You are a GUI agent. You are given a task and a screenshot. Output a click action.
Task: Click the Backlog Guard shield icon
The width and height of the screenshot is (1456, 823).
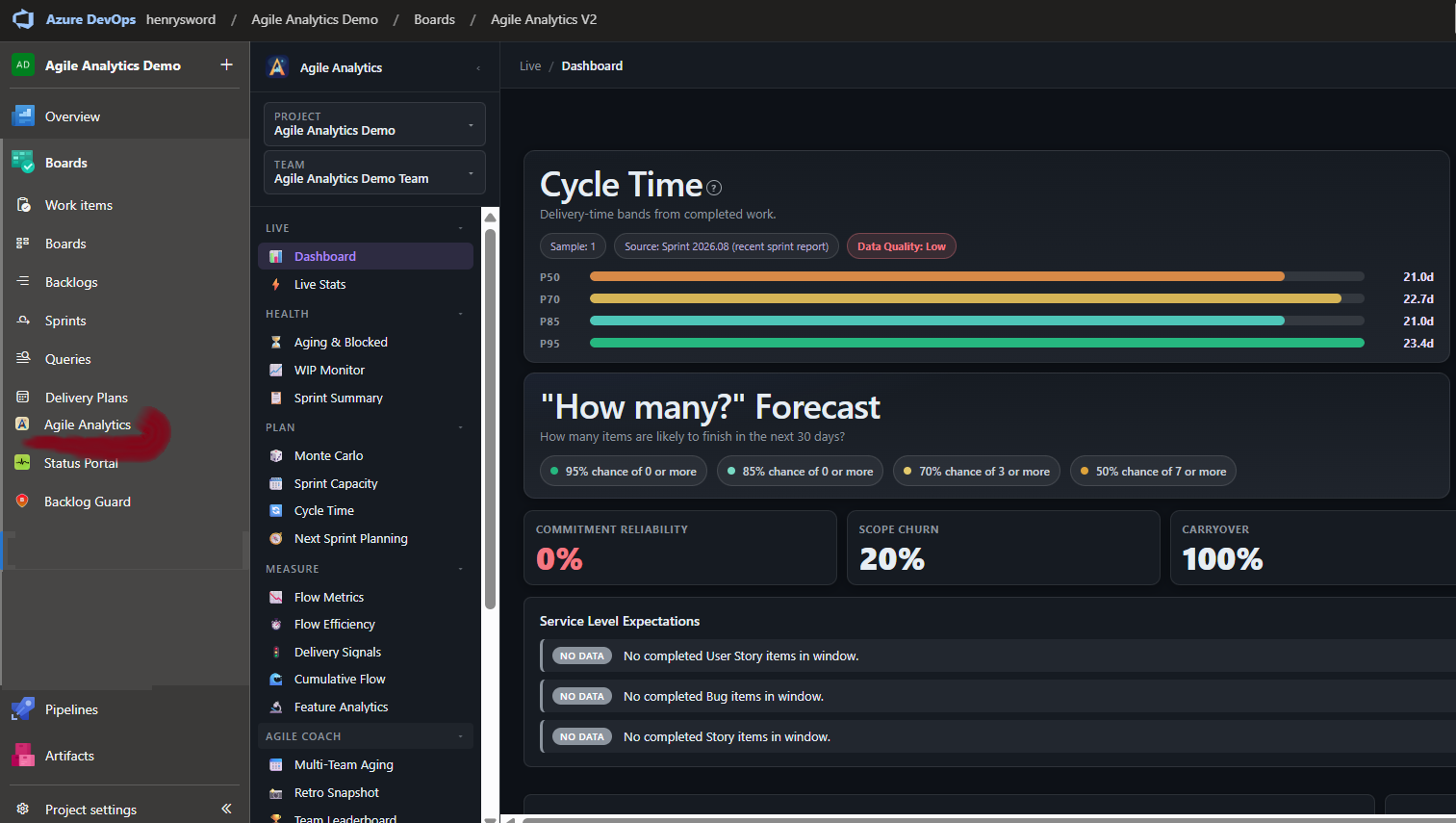tap(22, 502)
